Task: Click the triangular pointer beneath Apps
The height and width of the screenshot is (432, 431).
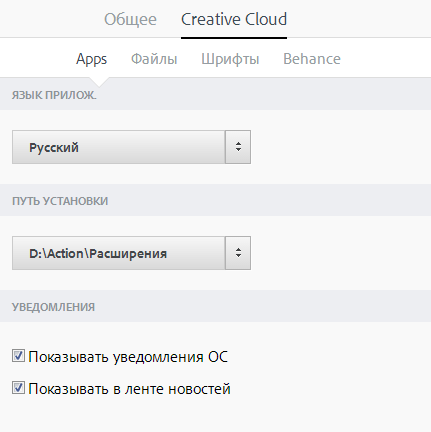Action: tap(99, 82)
